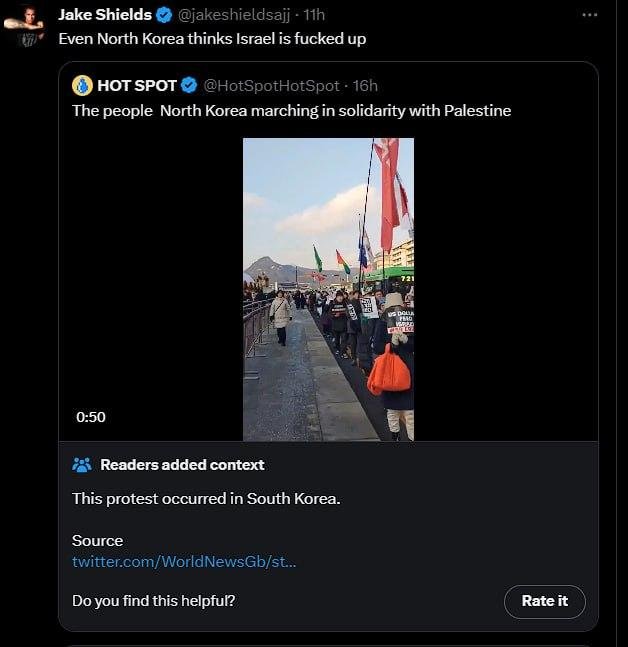Screen dimensions: 628x647
Task: Click the Readers added context people icon
Action: coord(82,464)
